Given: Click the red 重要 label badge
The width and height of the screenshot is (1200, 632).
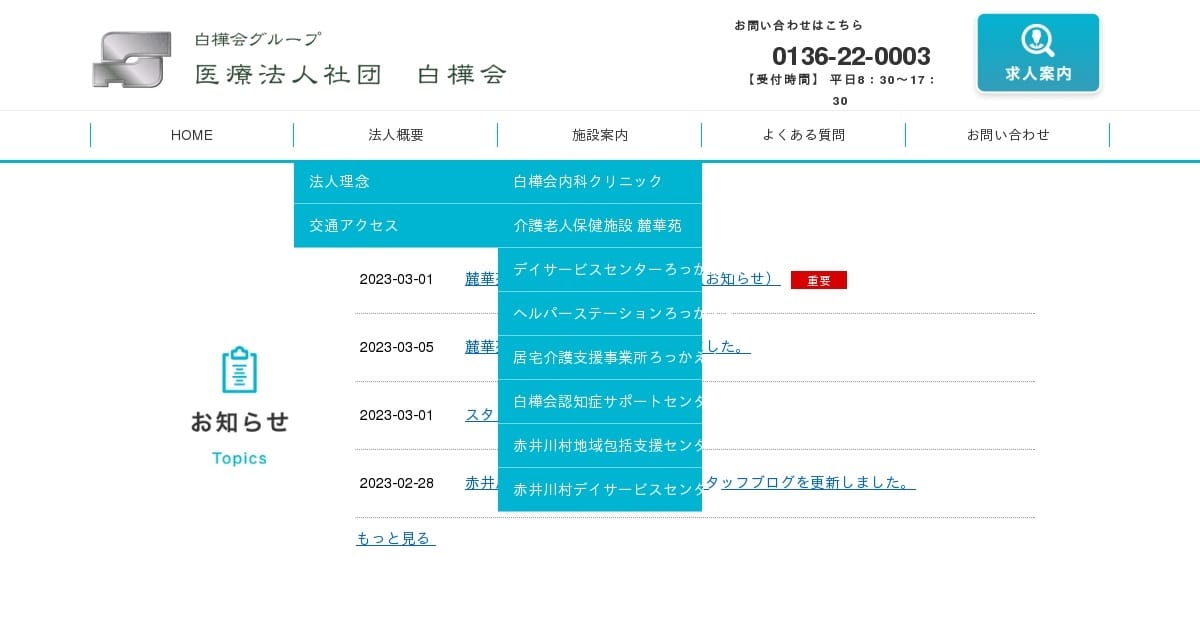Looking at the screenshot, I should (x=818, y=280).
